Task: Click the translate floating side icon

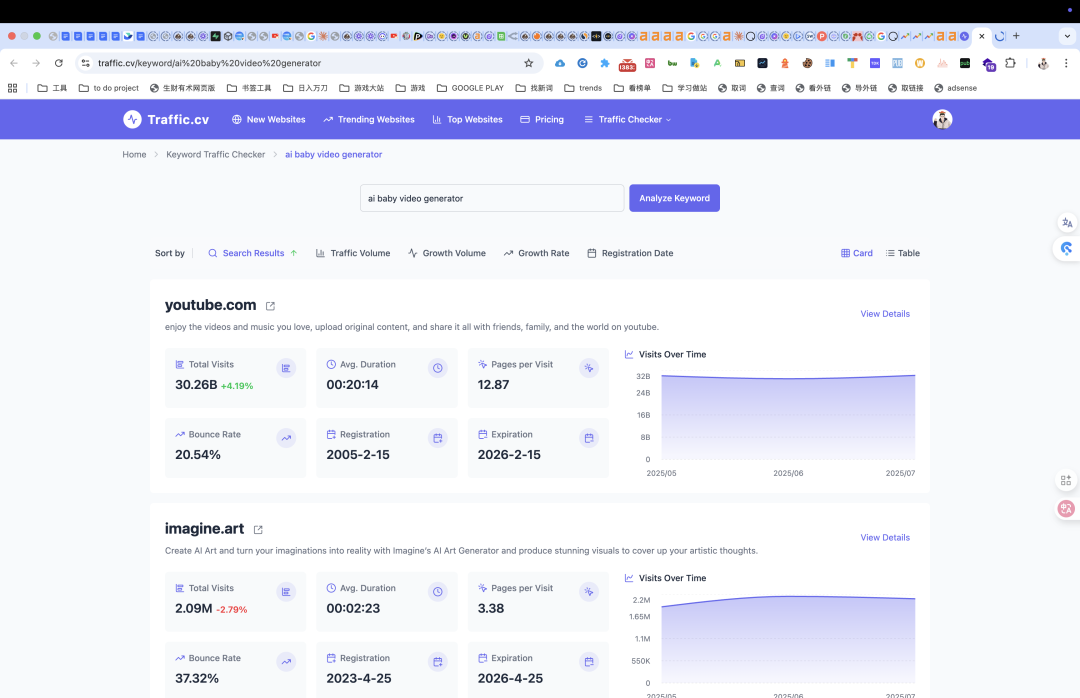Action: click(x=1067, y=223)
